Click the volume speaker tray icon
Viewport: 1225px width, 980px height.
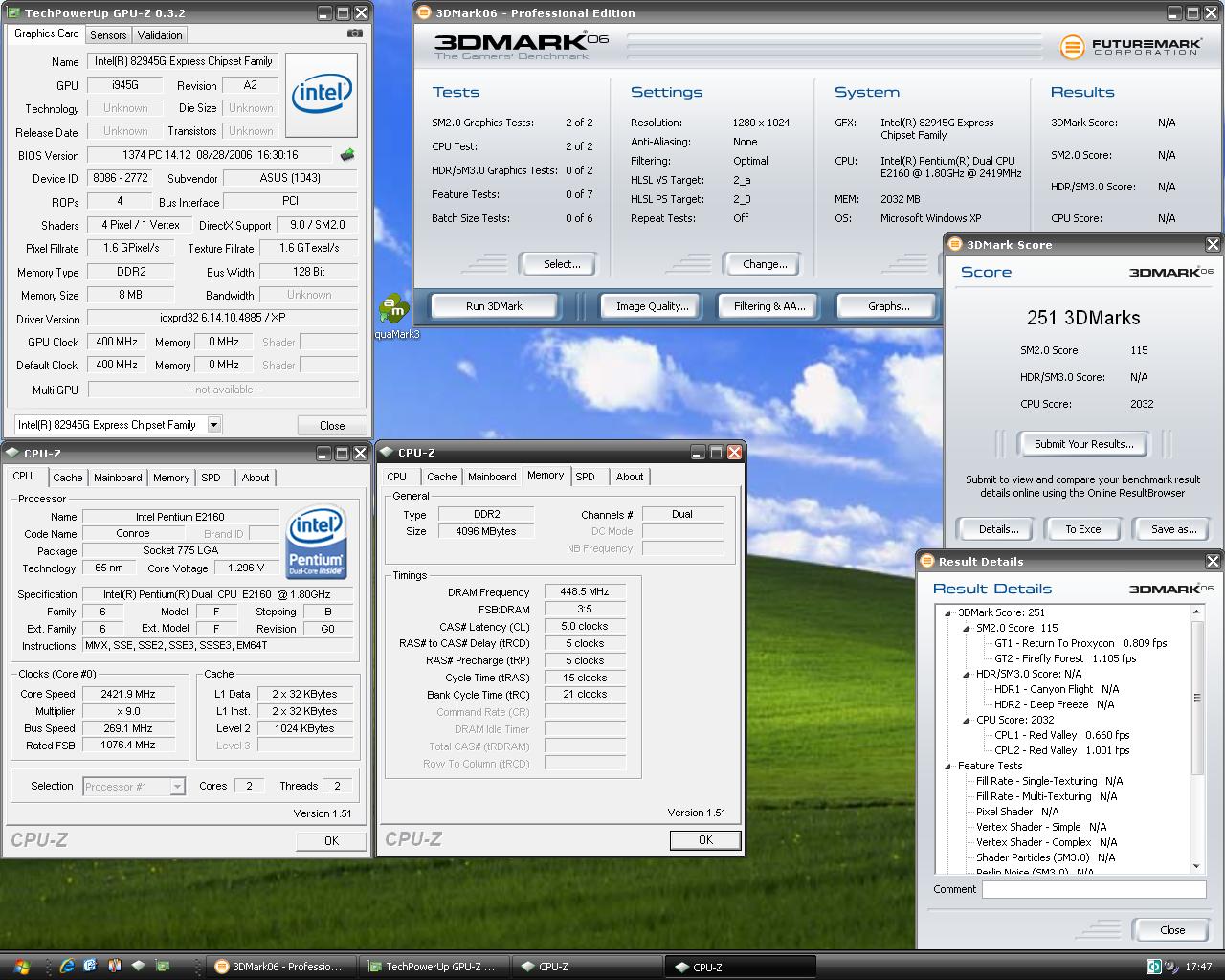pyautogui.click(x=1171, y=967)
